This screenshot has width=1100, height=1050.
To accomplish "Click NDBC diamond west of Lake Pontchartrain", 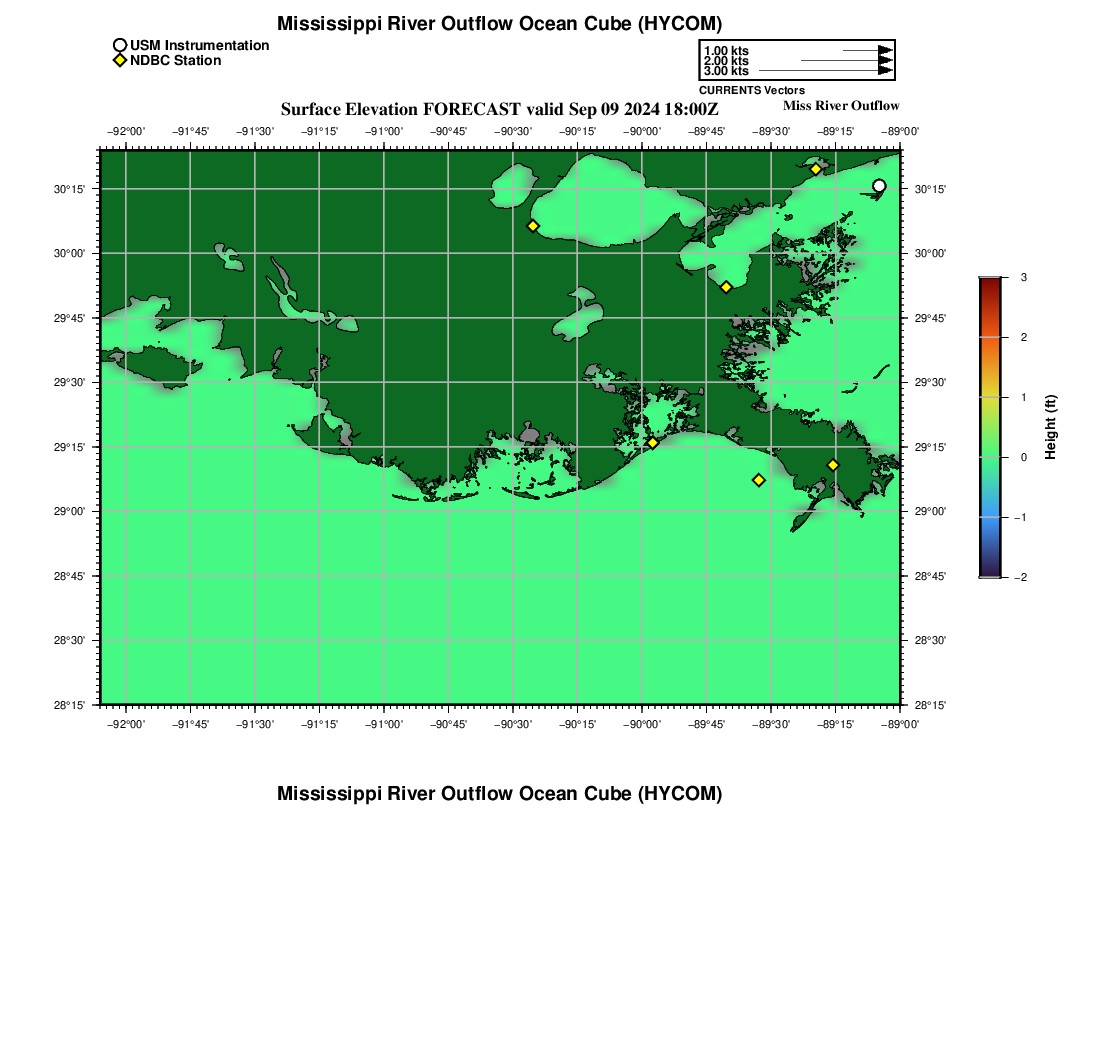I will click(x=533, y=226).
